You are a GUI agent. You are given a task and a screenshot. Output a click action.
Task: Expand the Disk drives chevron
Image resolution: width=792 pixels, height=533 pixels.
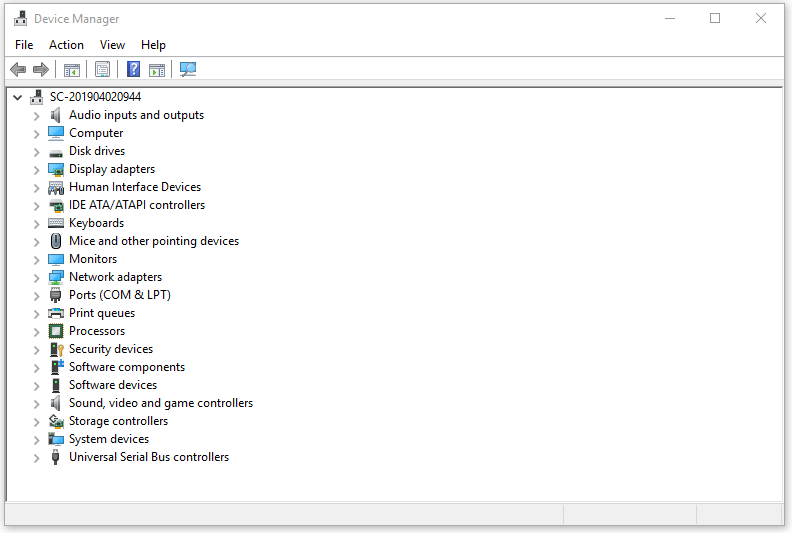click(36, 152)
